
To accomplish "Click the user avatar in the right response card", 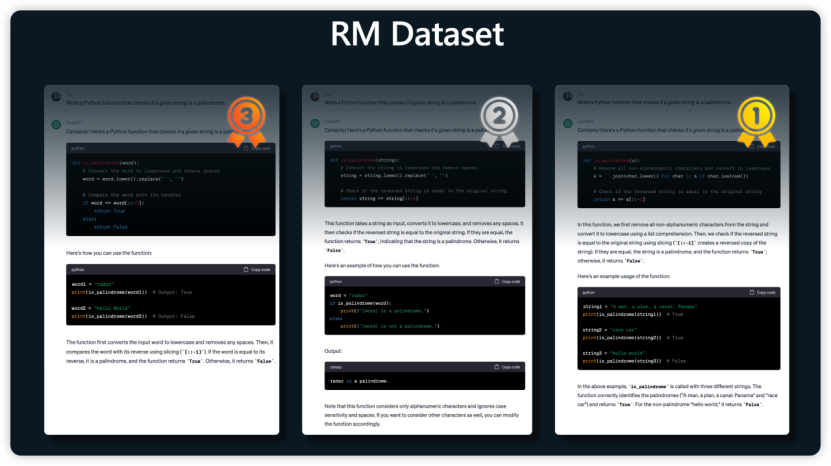I will [570, 97].
